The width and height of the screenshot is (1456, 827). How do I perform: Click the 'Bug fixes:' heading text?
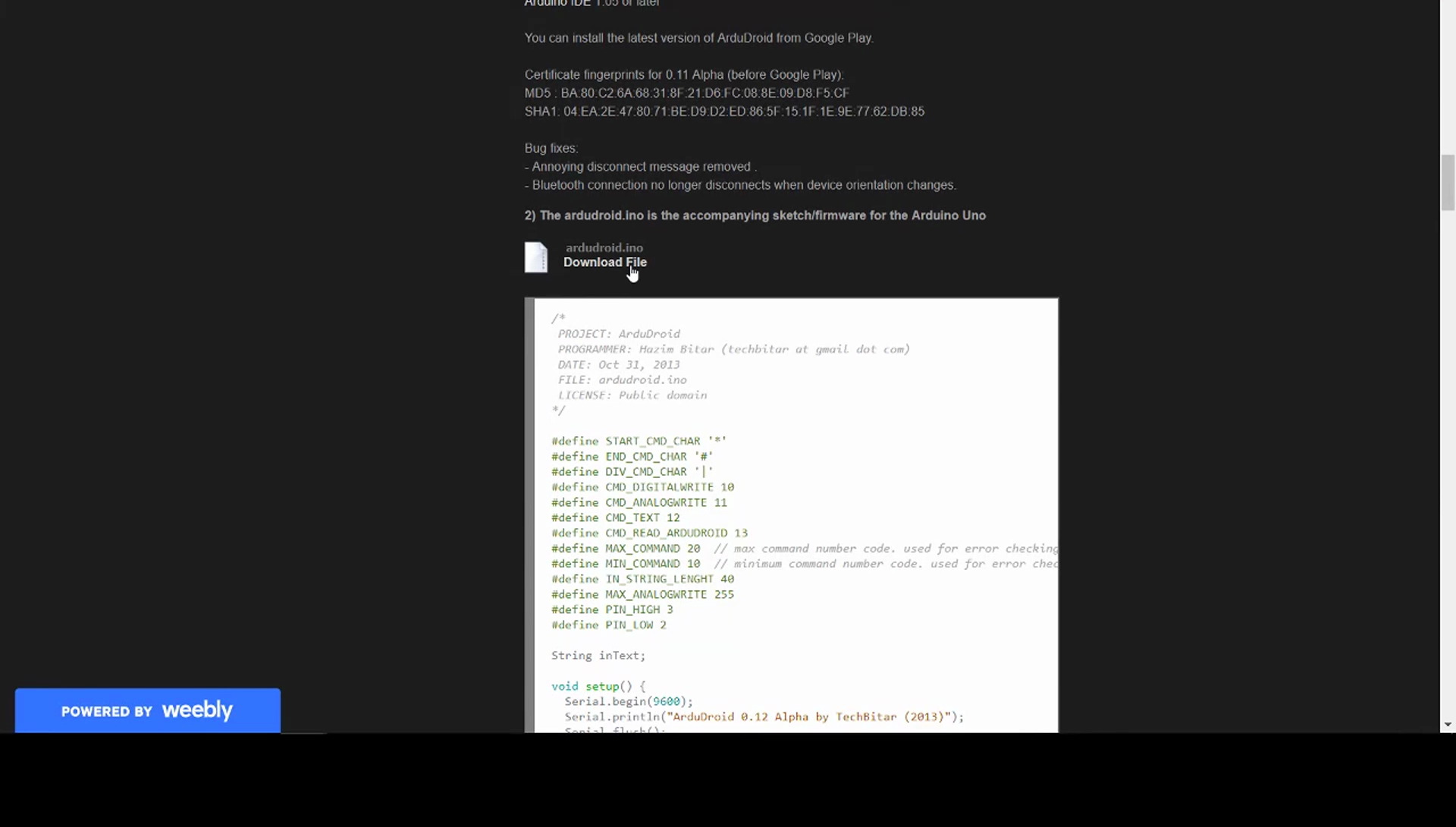[551, 149]
